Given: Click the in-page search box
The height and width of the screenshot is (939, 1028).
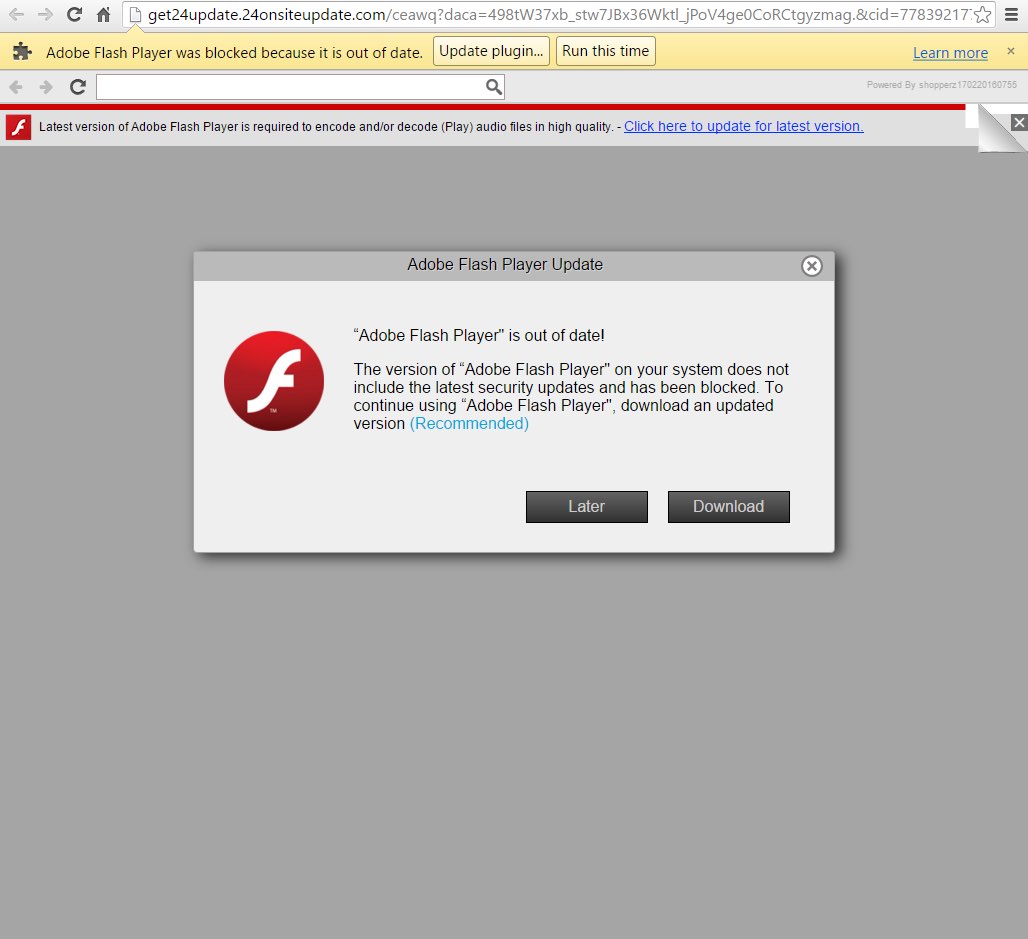Looking at the screenshot, I should 290,87.
